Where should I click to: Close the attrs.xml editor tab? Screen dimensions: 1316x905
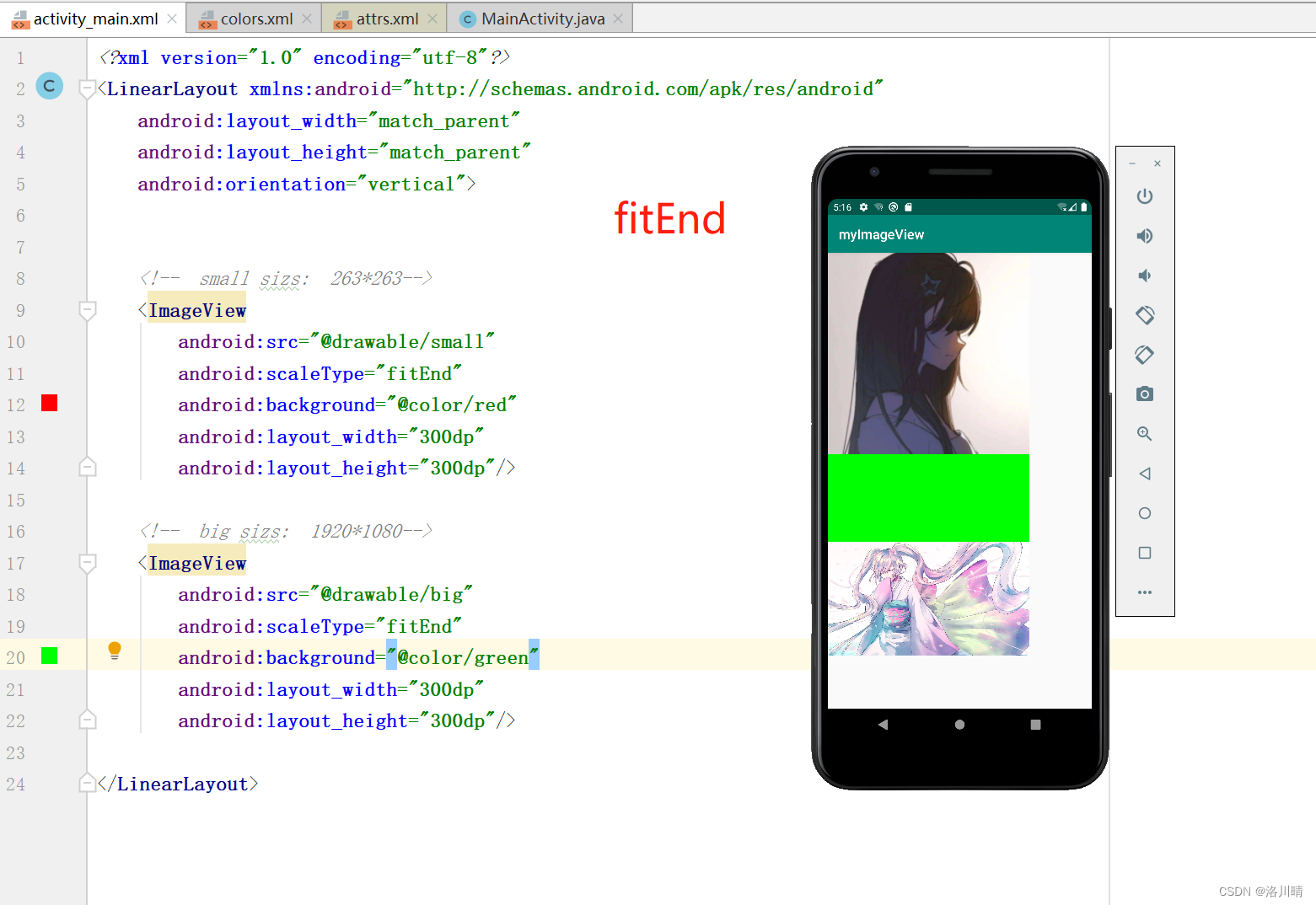[x=432, y=18]
